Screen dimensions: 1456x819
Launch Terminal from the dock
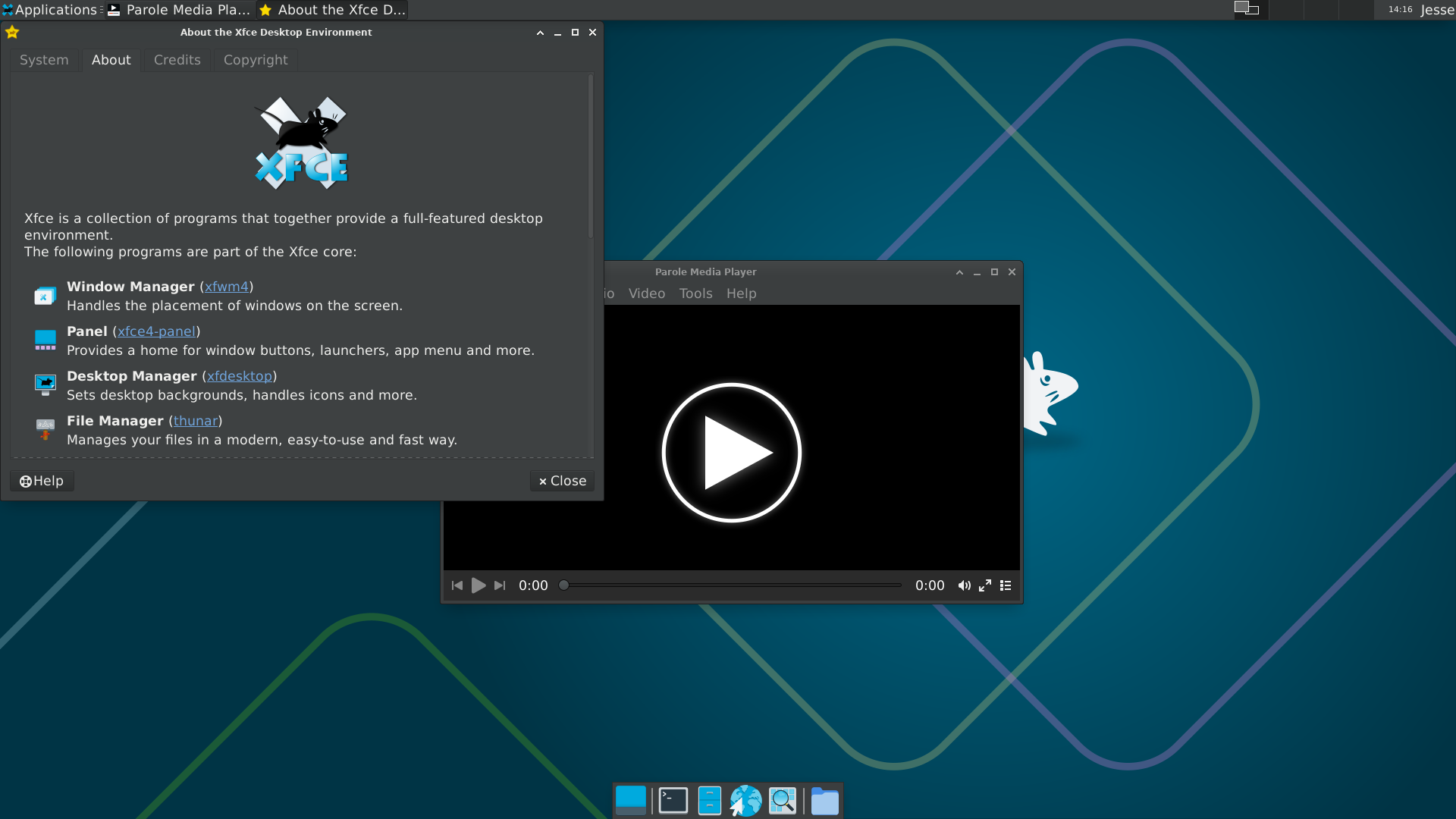(673, 801)
